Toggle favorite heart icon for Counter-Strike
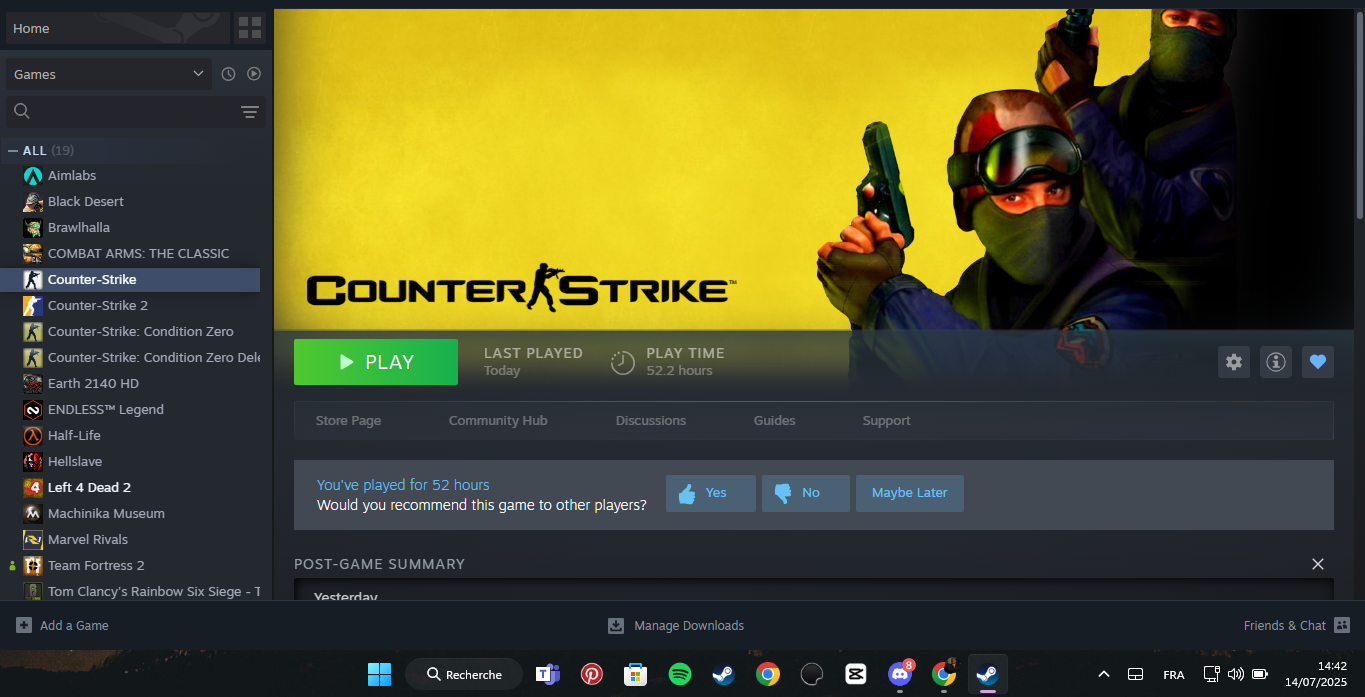1365x697 pixels. tap(1317, 362)
